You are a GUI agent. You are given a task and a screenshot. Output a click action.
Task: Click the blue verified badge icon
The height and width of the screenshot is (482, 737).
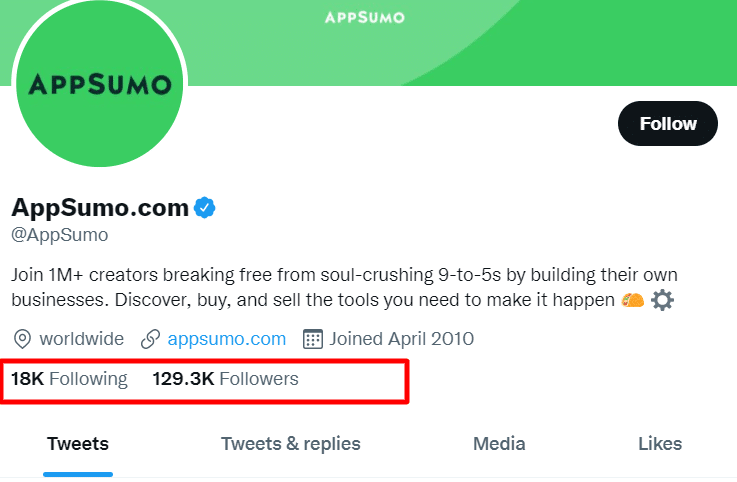[204, 208]
